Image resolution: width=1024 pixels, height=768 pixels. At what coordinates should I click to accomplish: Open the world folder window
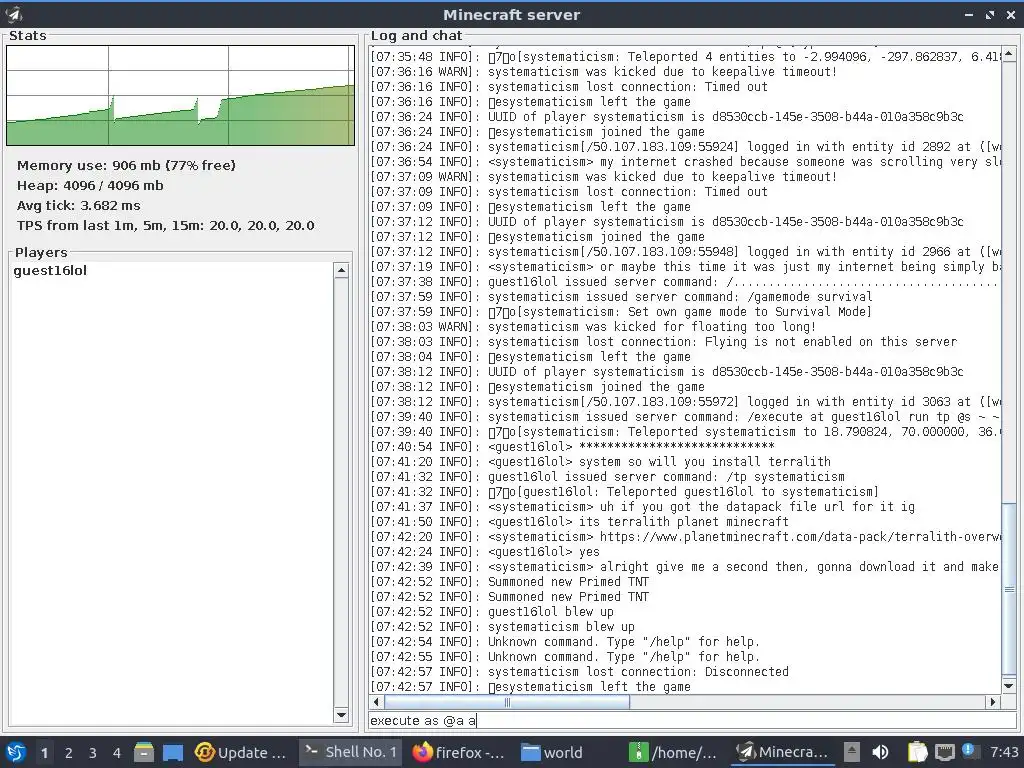pos(552,753)
